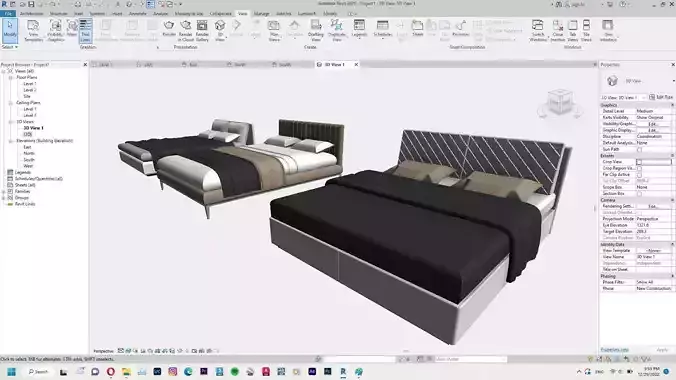Image resolution: width=676 pixels, height=380 pixels.
Task: Open the 3D View type selector dropdown
Action: point(673,81)
